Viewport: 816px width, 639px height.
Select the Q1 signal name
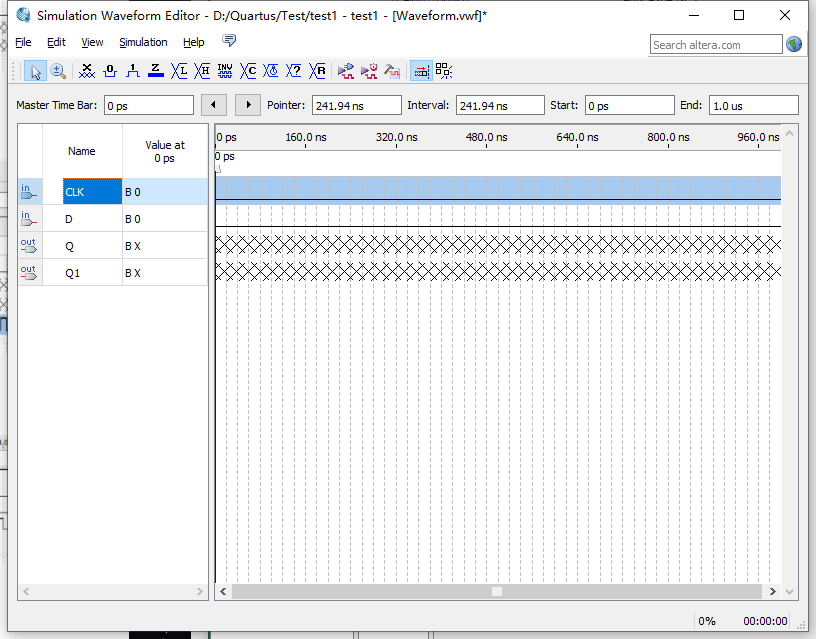72,273
